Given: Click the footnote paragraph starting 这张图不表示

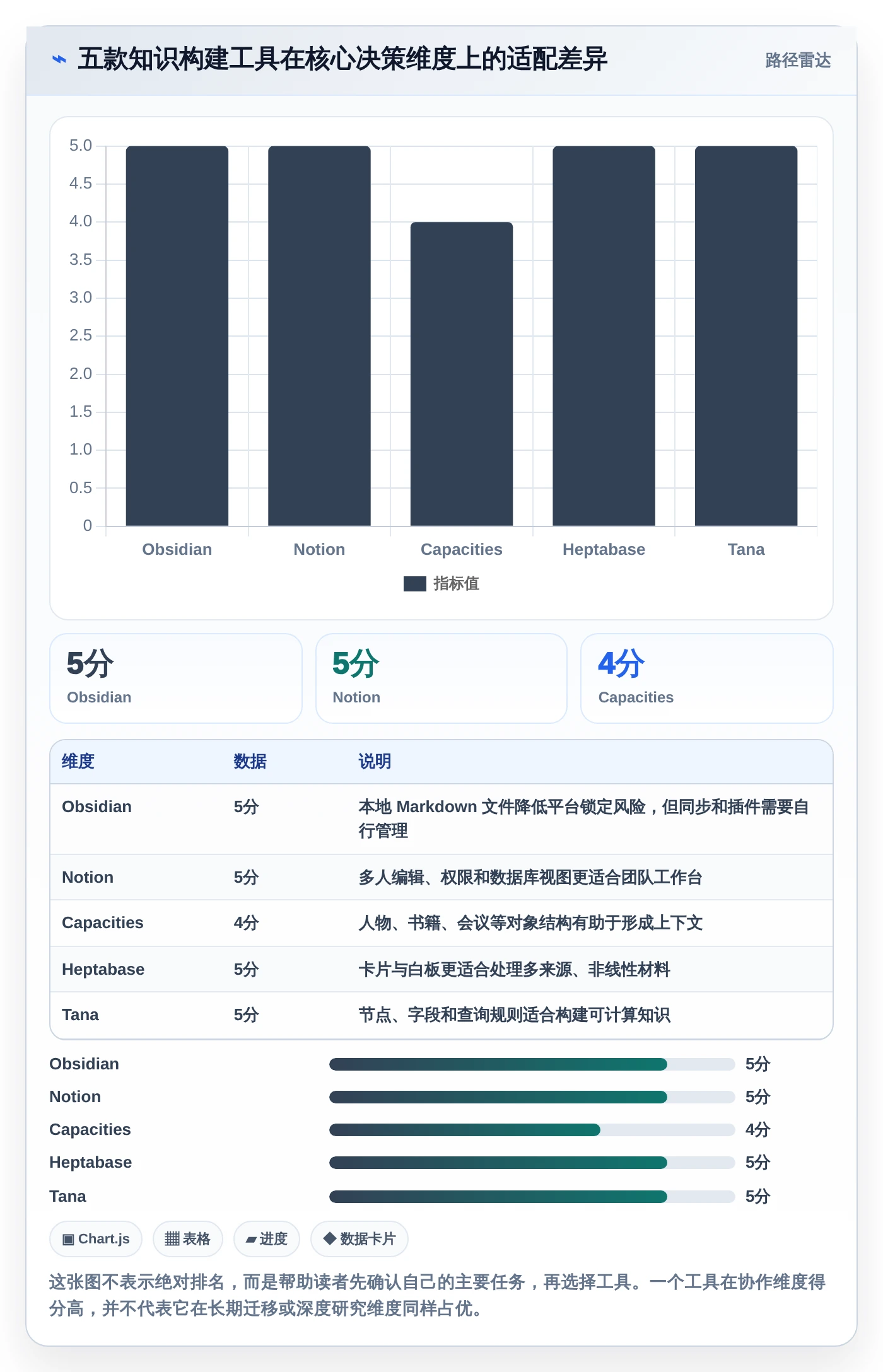Looking at the screenshot, I should coord(437,1295).
